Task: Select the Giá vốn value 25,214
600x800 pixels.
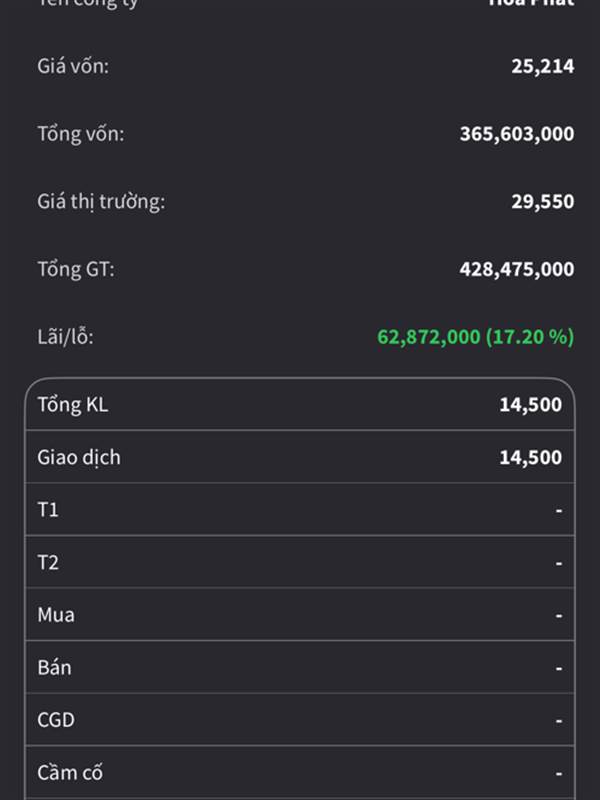Action: click(x=542, y=66)
